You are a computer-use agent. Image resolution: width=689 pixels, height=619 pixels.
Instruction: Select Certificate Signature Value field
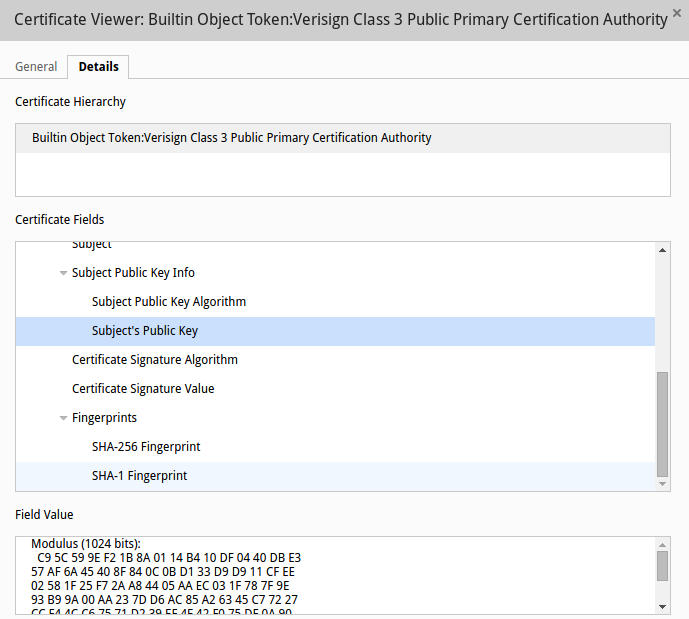pos(335,389)
